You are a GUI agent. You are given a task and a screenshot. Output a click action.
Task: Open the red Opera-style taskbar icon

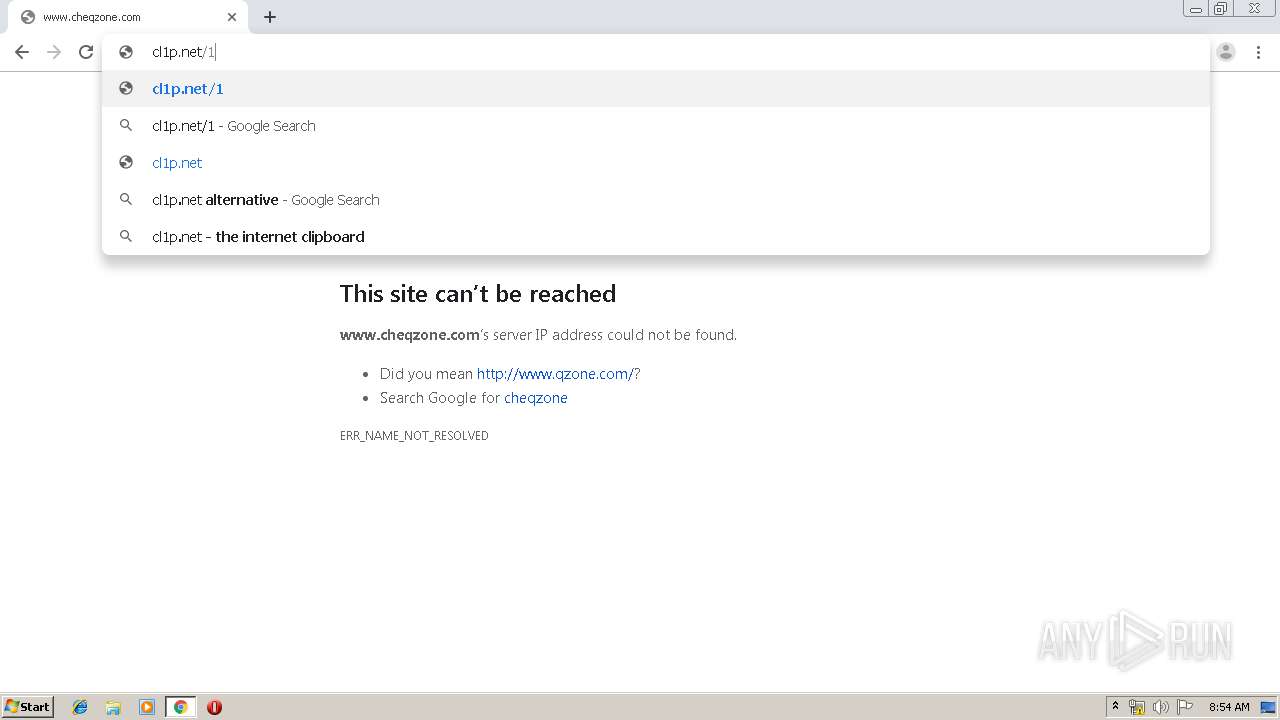(x=214, y=707)
